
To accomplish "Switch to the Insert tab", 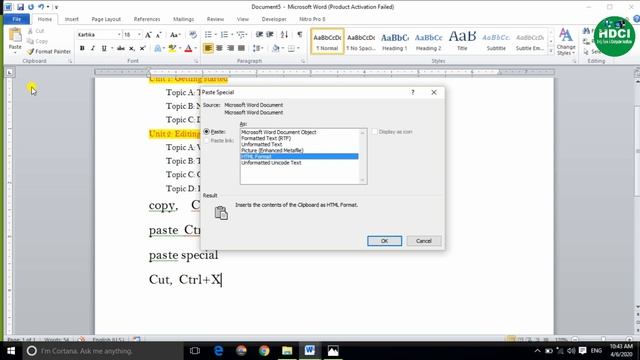I will (x=71, y=19).
